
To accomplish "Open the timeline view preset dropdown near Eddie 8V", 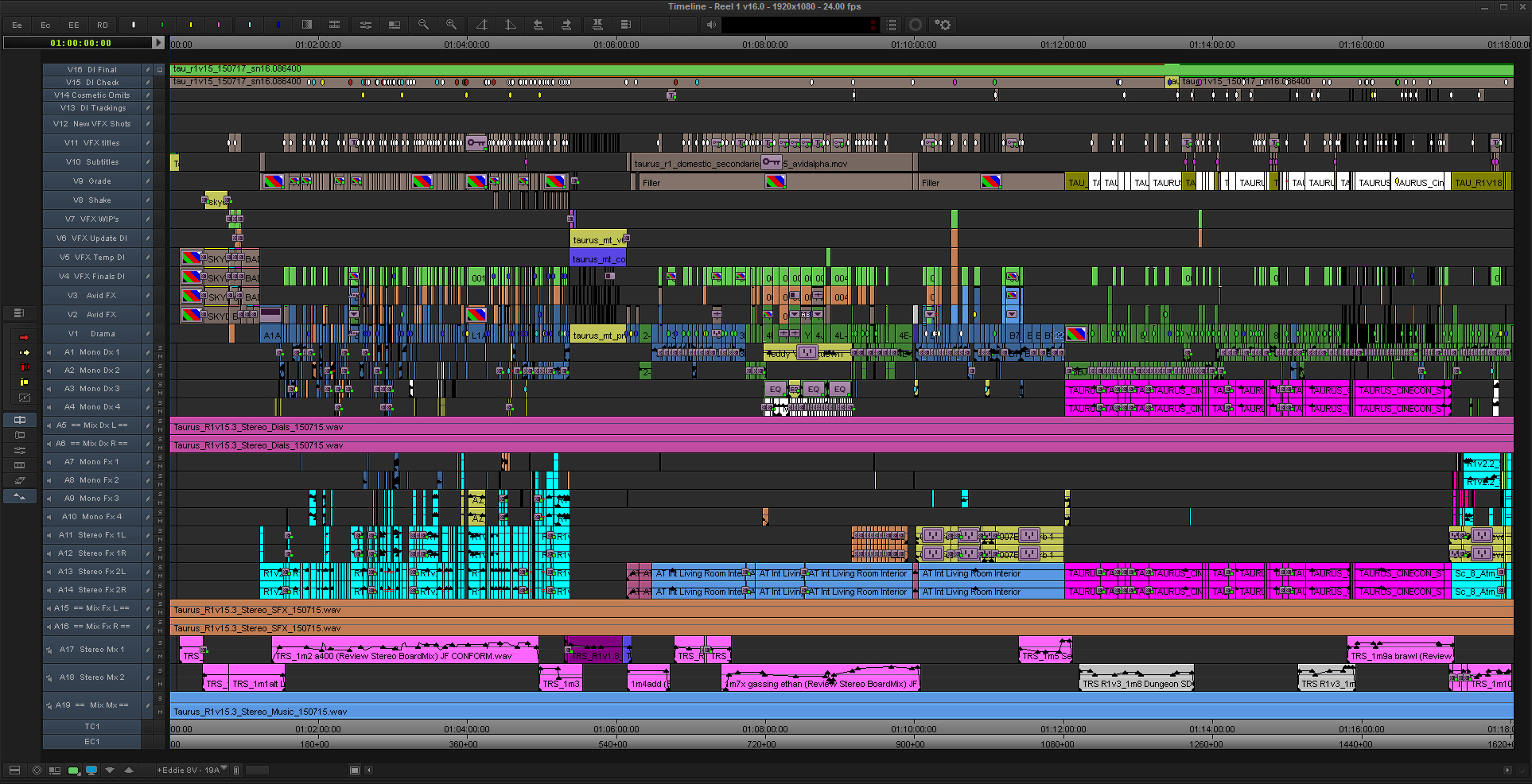I will click(224, 769).
